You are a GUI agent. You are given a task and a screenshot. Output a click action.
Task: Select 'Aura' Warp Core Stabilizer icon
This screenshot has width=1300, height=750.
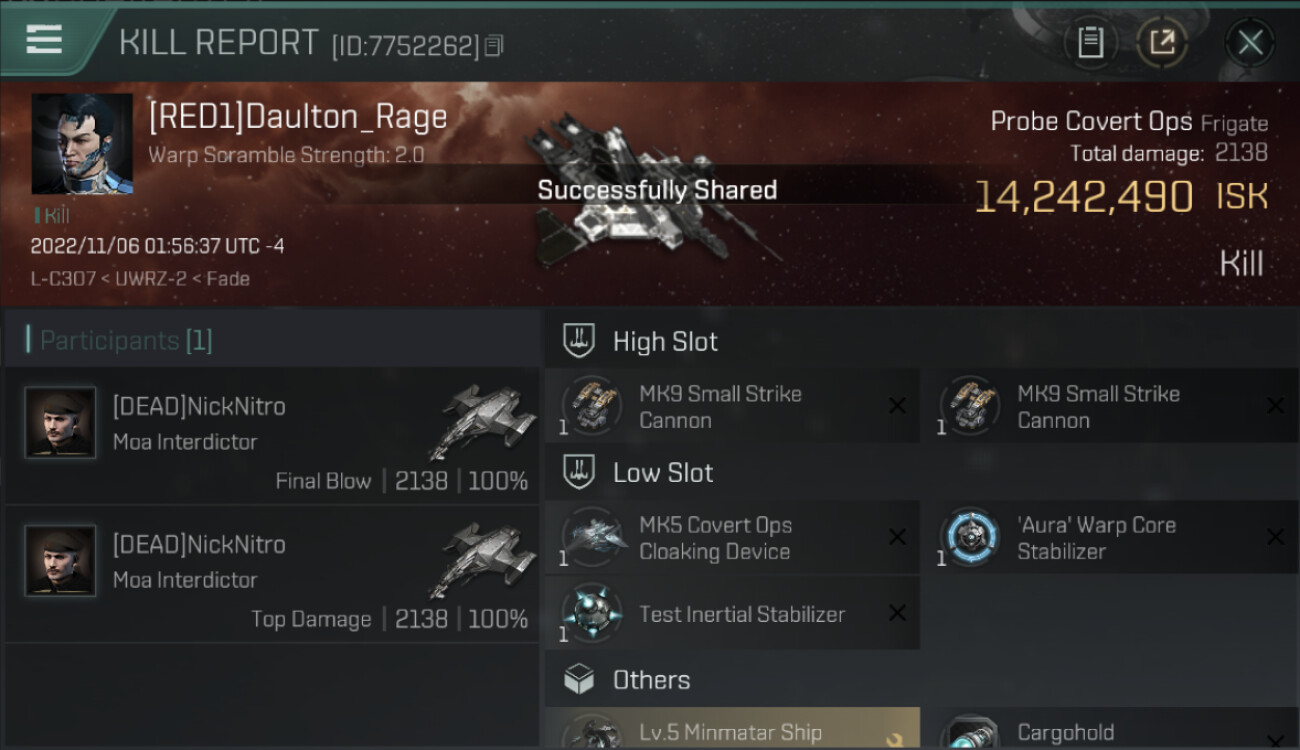[x=970, y=538]
